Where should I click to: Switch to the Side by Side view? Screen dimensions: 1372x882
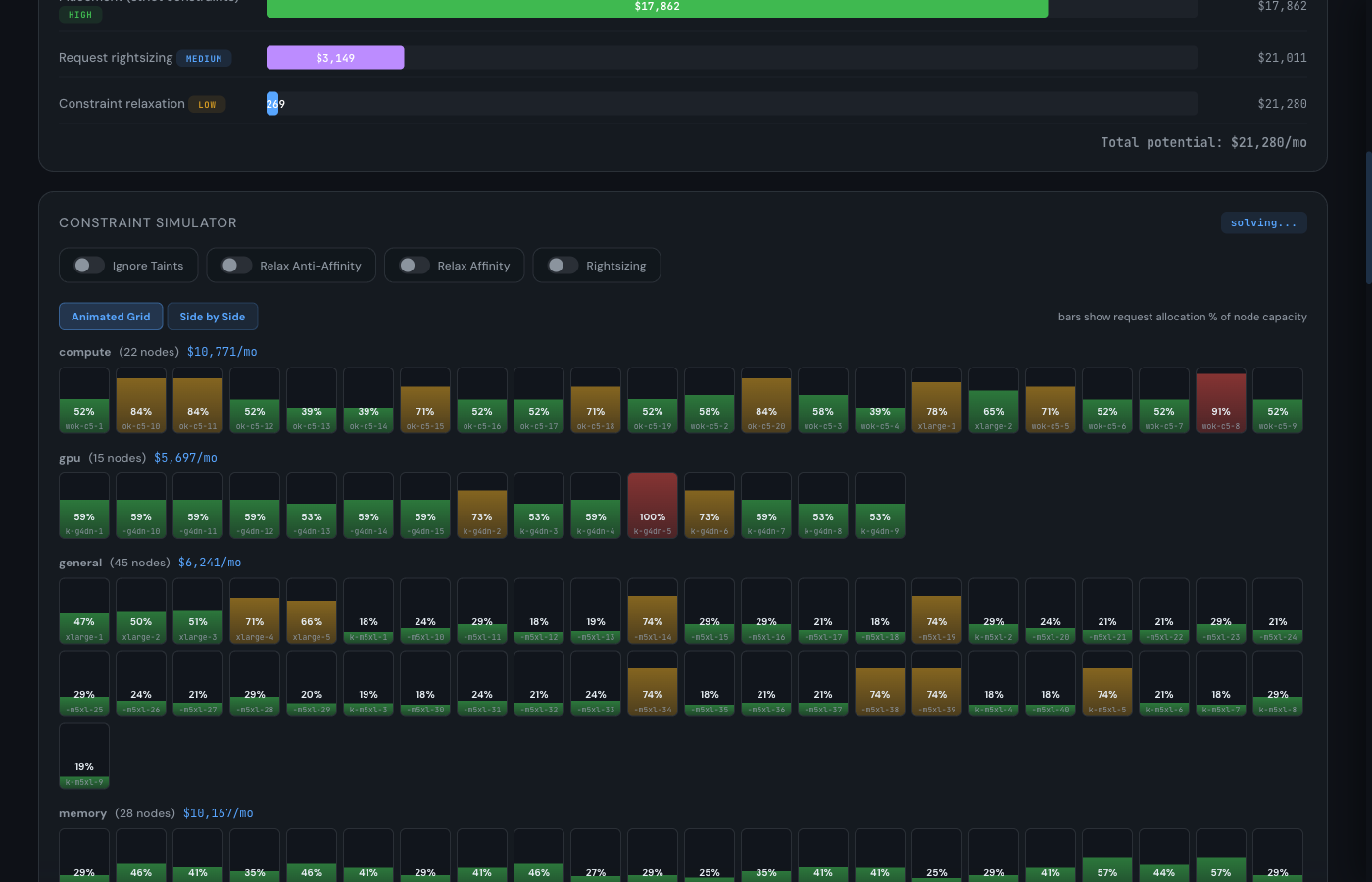pos(213,317)
